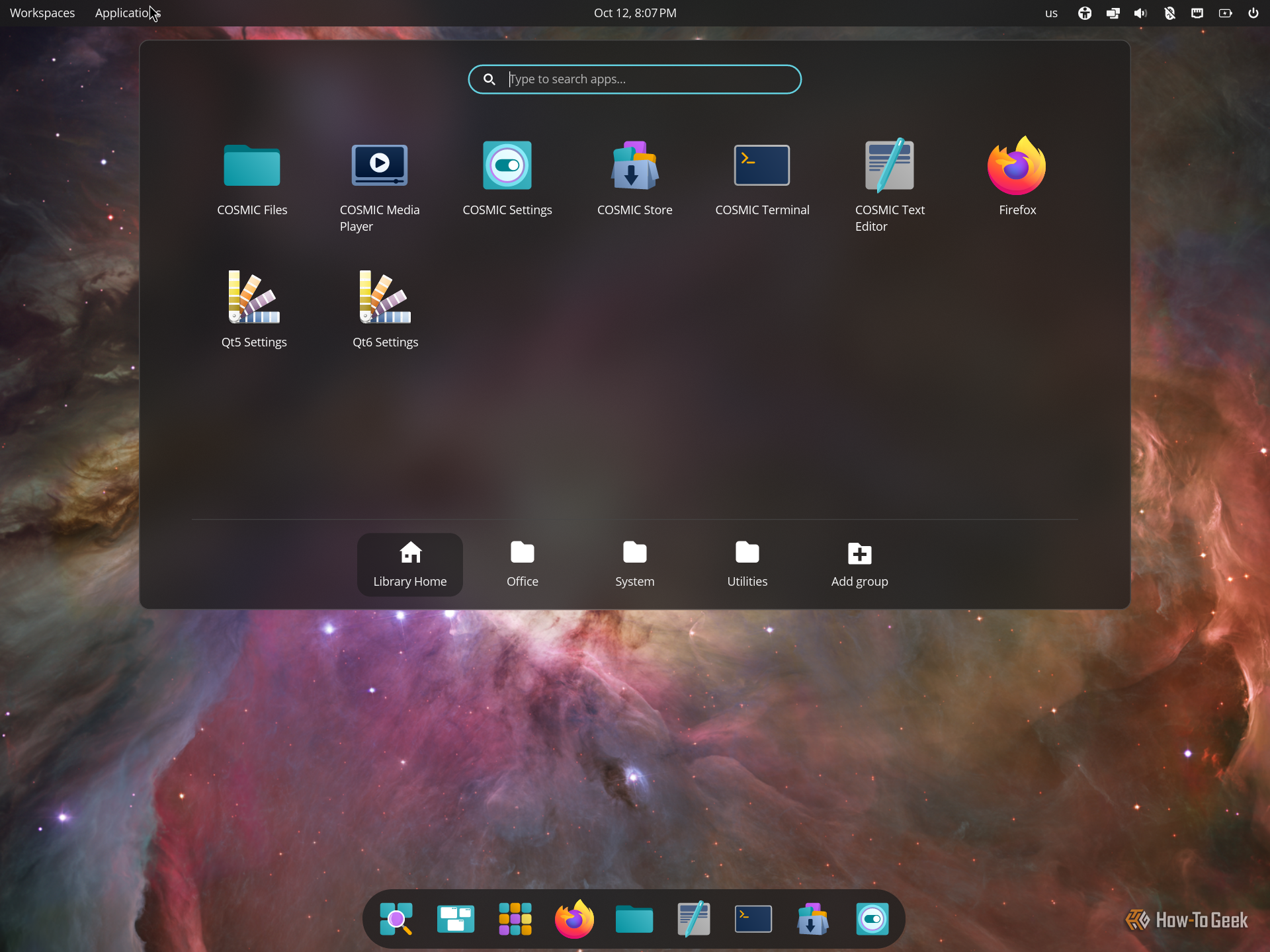Select the Library Home group

pyautogui.click(x=410, y=565)
